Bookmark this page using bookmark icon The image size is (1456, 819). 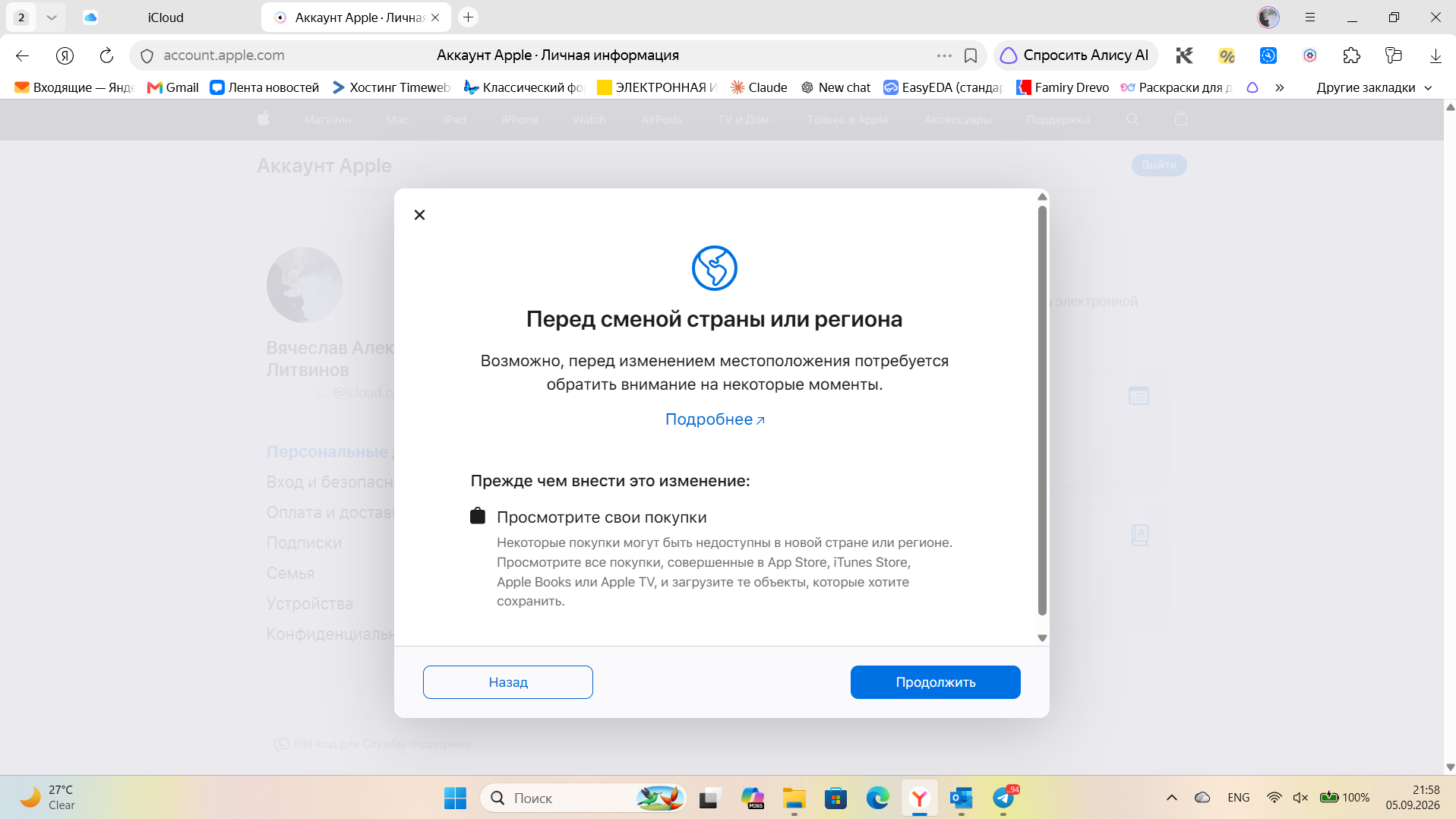[x=970, y=55]
